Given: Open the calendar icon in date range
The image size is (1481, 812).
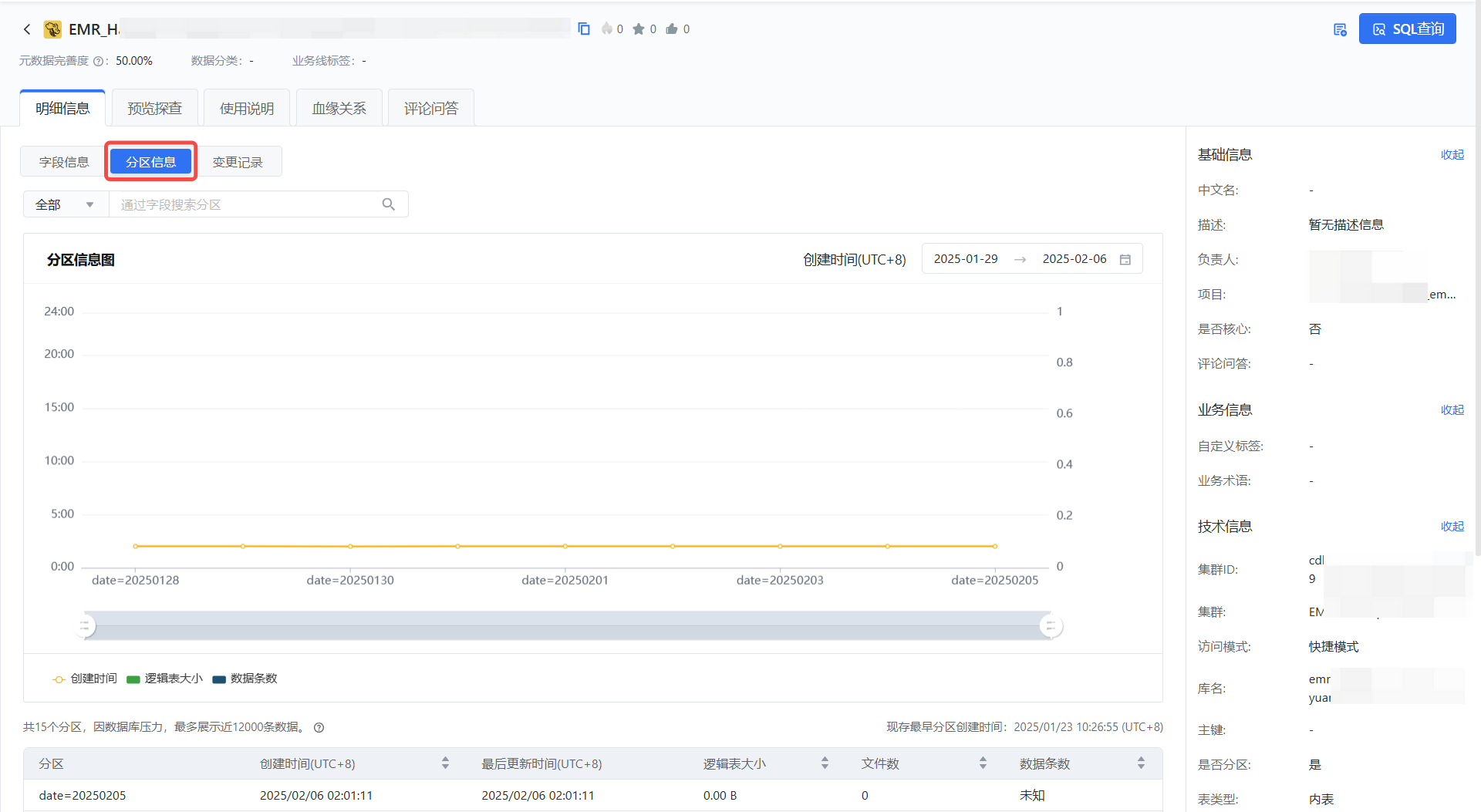Looking at the screenshot, I should click(x=1125, y=260).
